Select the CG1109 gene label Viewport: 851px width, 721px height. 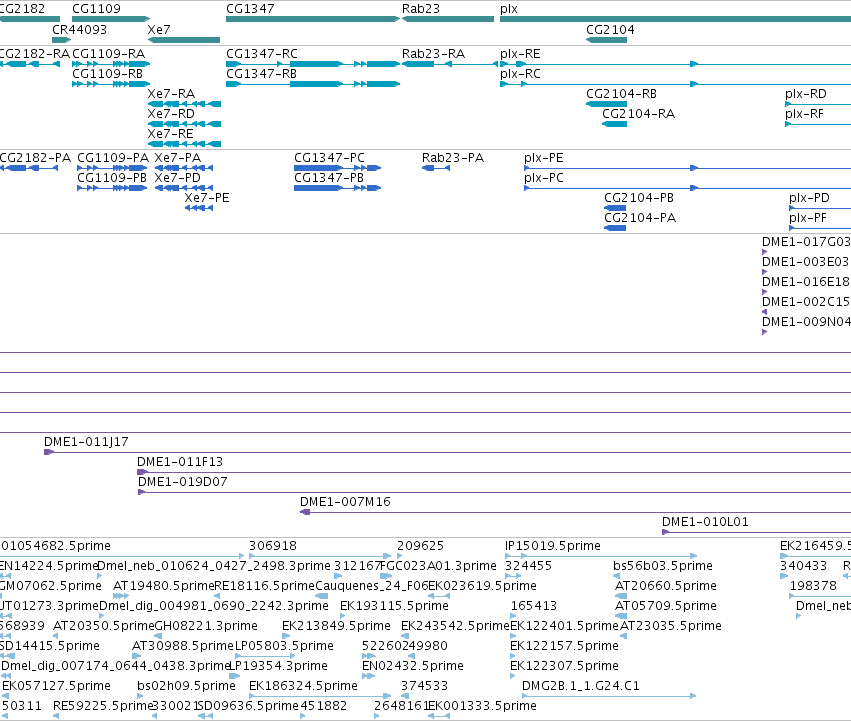click(96, 9)
